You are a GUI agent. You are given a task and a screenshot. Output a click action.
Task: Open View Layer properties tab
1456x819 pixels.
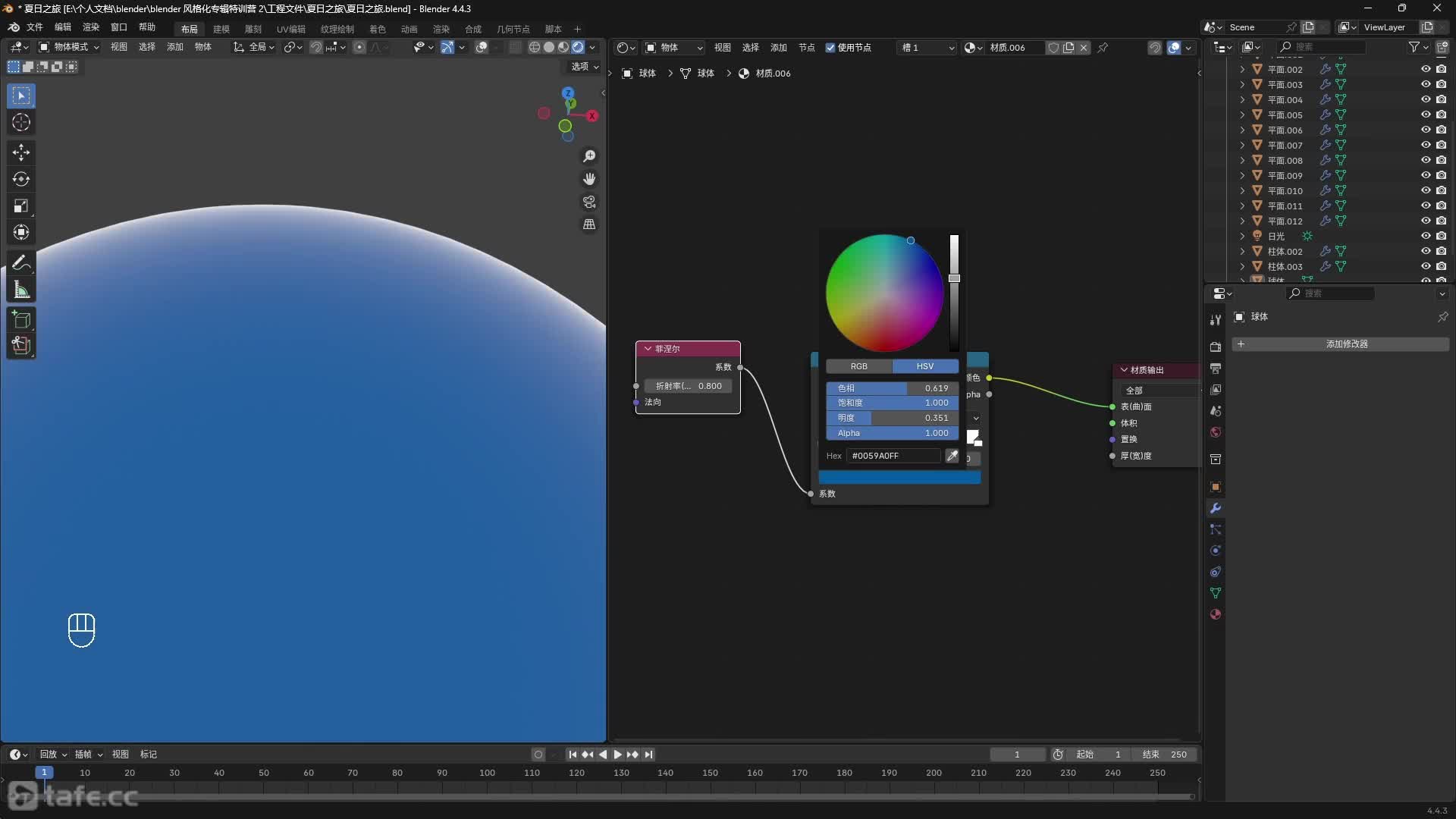pyautogui.click(x=1216, y=389)
